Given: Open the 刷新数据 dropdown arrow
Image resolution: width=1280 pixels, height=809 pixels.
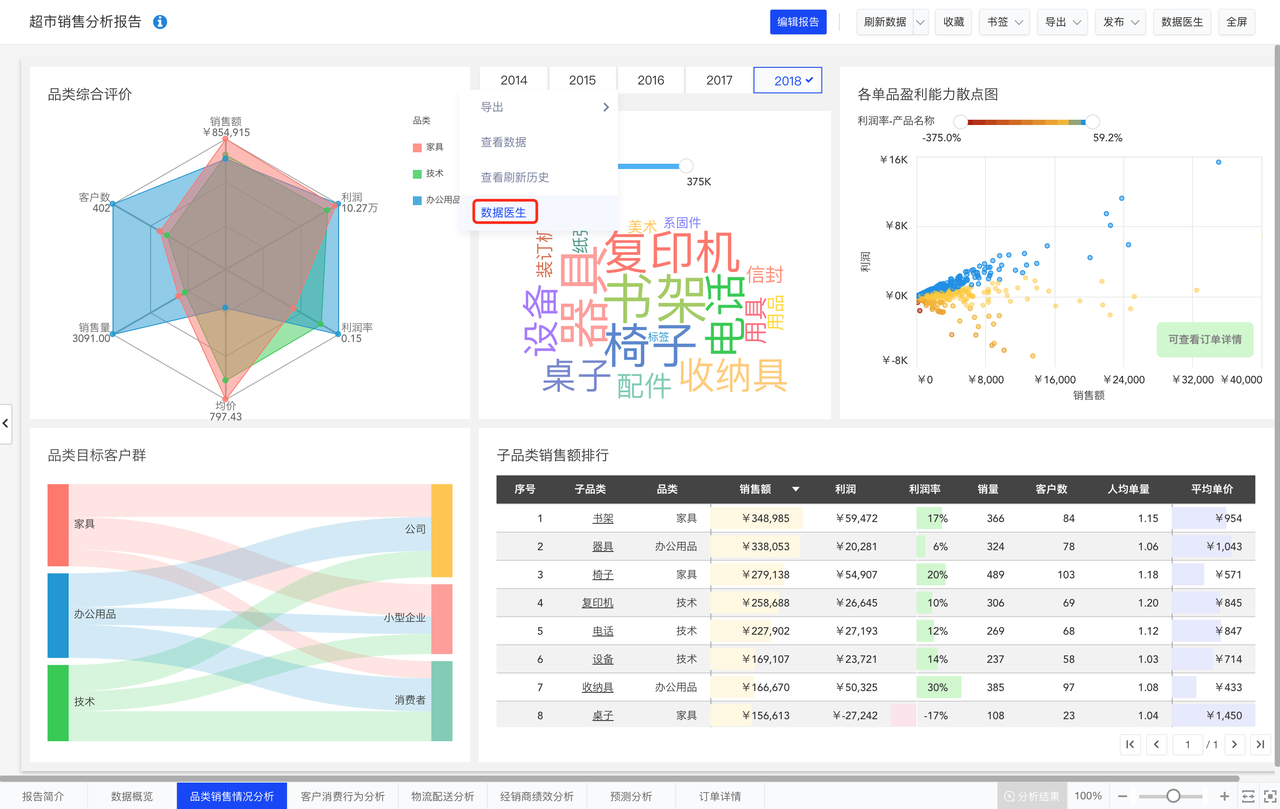Looking at the screenshot, I should (920, 22).
